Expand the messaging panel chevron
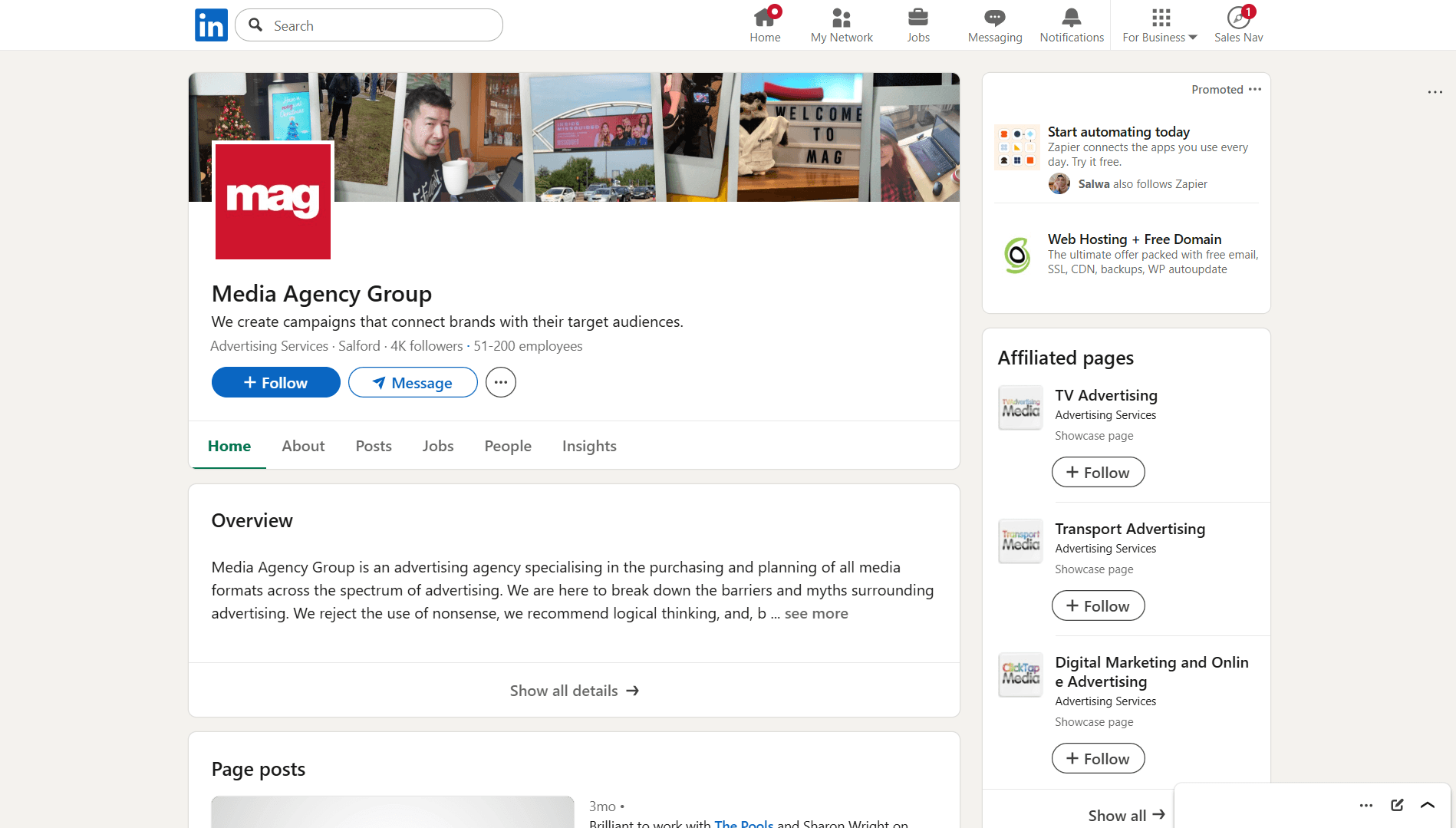Screen dimensions: 1456x828 [x=1427, y=805]
